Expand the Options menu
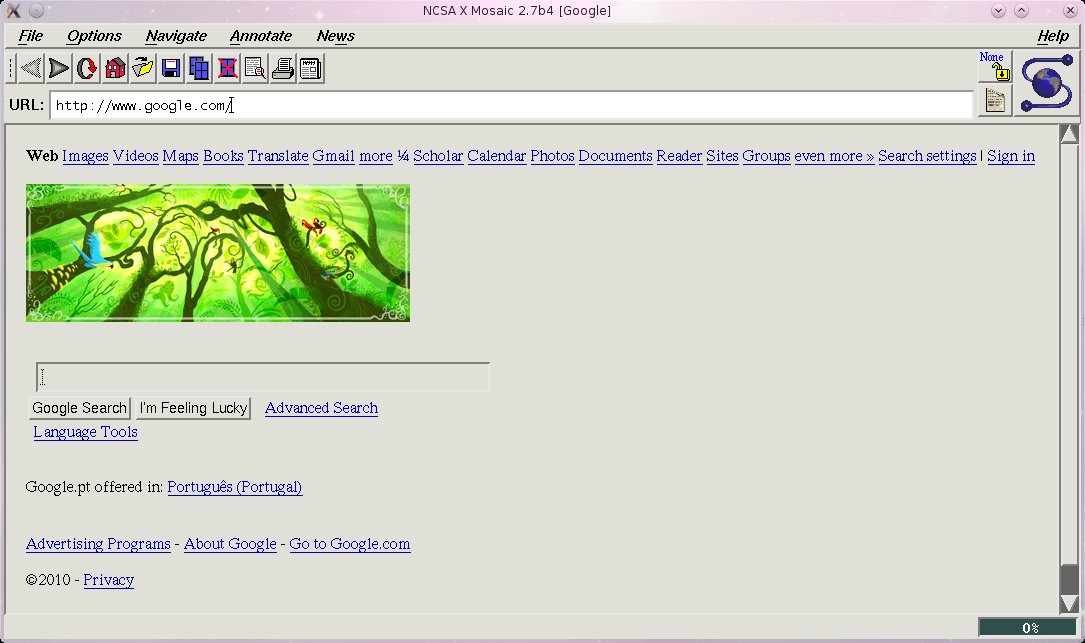Image resolution: width=1085 pixels, height=643 pixels. 94,36
